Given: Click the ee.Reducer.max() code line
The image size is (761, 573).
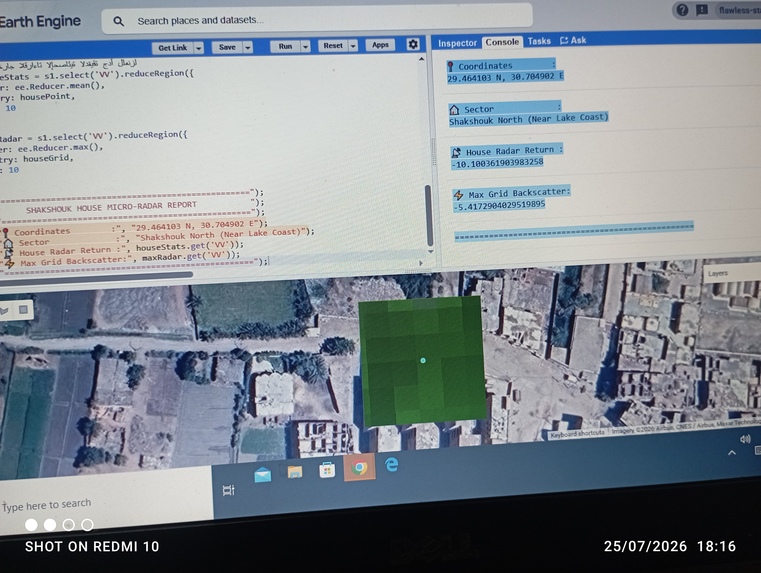Looking at the screenshot, I should point(51,148).
